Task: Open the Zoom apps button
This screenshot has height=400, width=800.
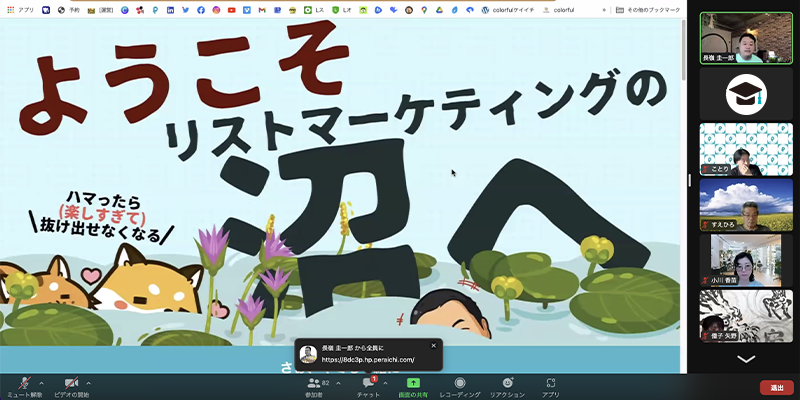Action: [550, 384]
